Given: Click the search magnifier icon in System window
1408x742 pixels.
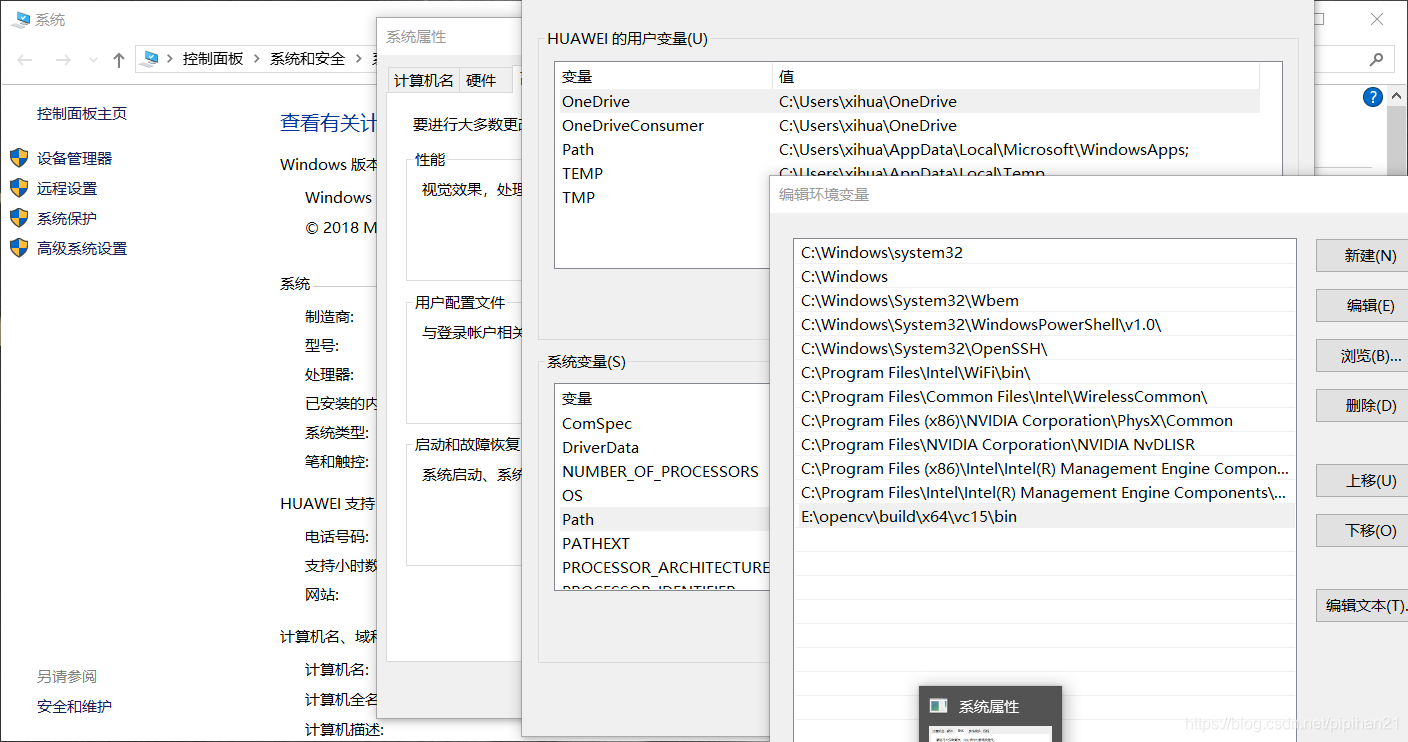Looking at the screenshot, I should [x=1376, y=59].
